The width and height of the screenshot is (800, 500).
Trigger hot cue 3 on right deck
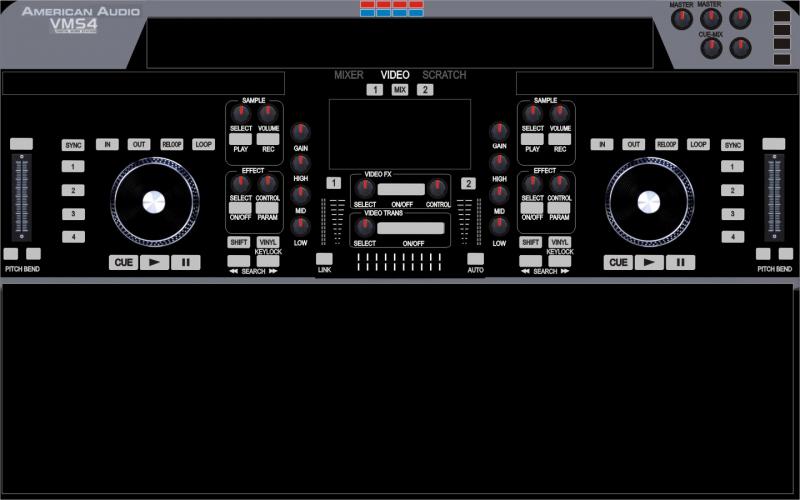[x=733, y=214]
